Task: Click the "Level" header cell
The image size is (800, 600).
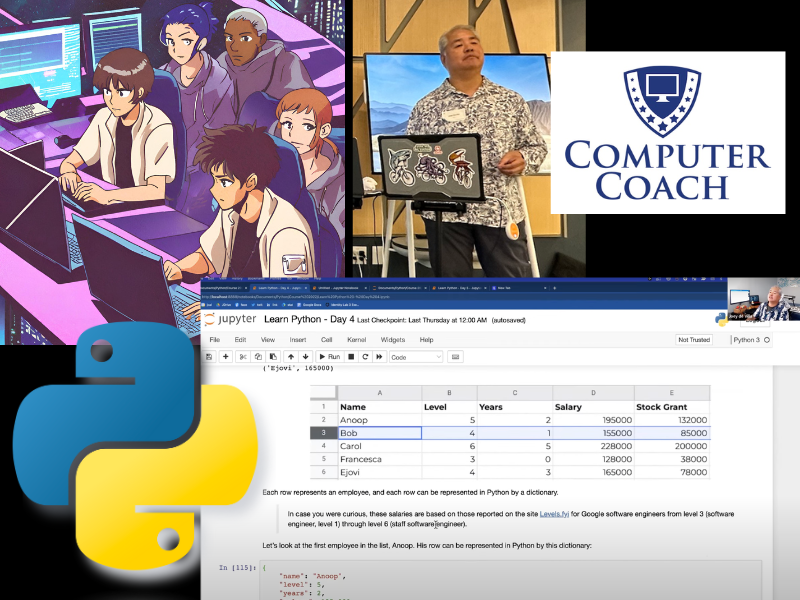Action: [x=449, y=407]
